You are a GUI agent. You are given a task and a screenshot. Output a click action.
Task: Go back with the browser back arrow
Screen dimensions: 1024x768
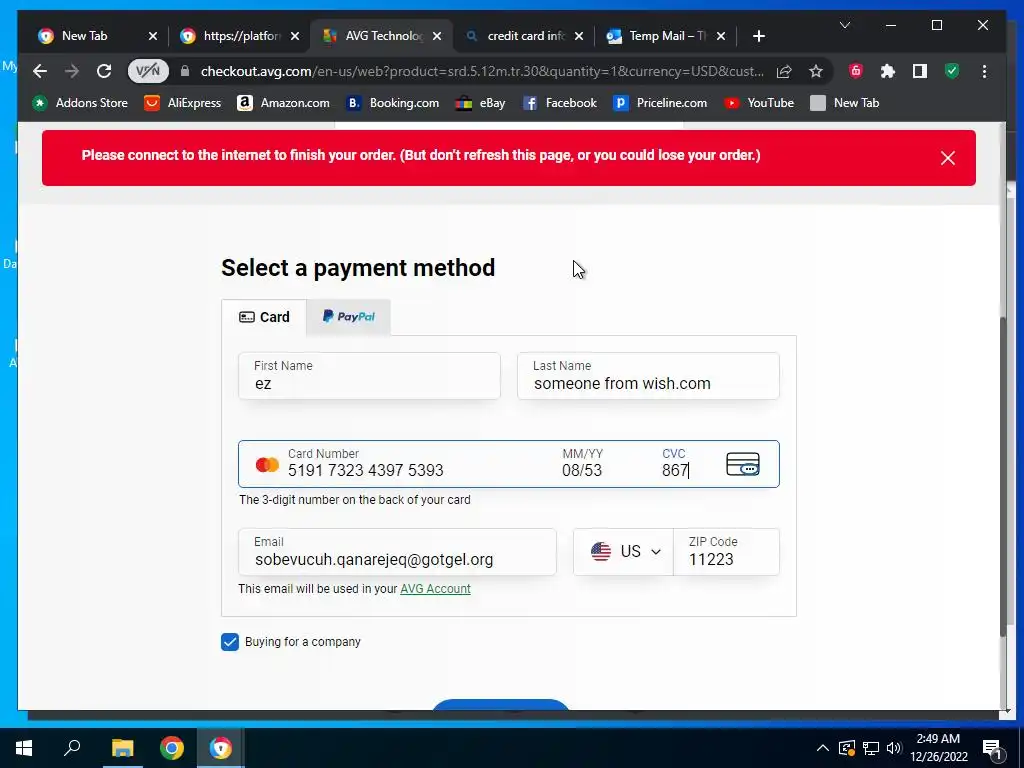[x=40, y=71]
